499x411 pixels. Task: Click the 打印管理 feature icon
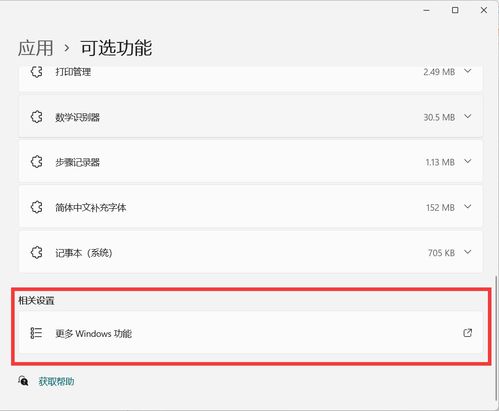coord(37,72)
